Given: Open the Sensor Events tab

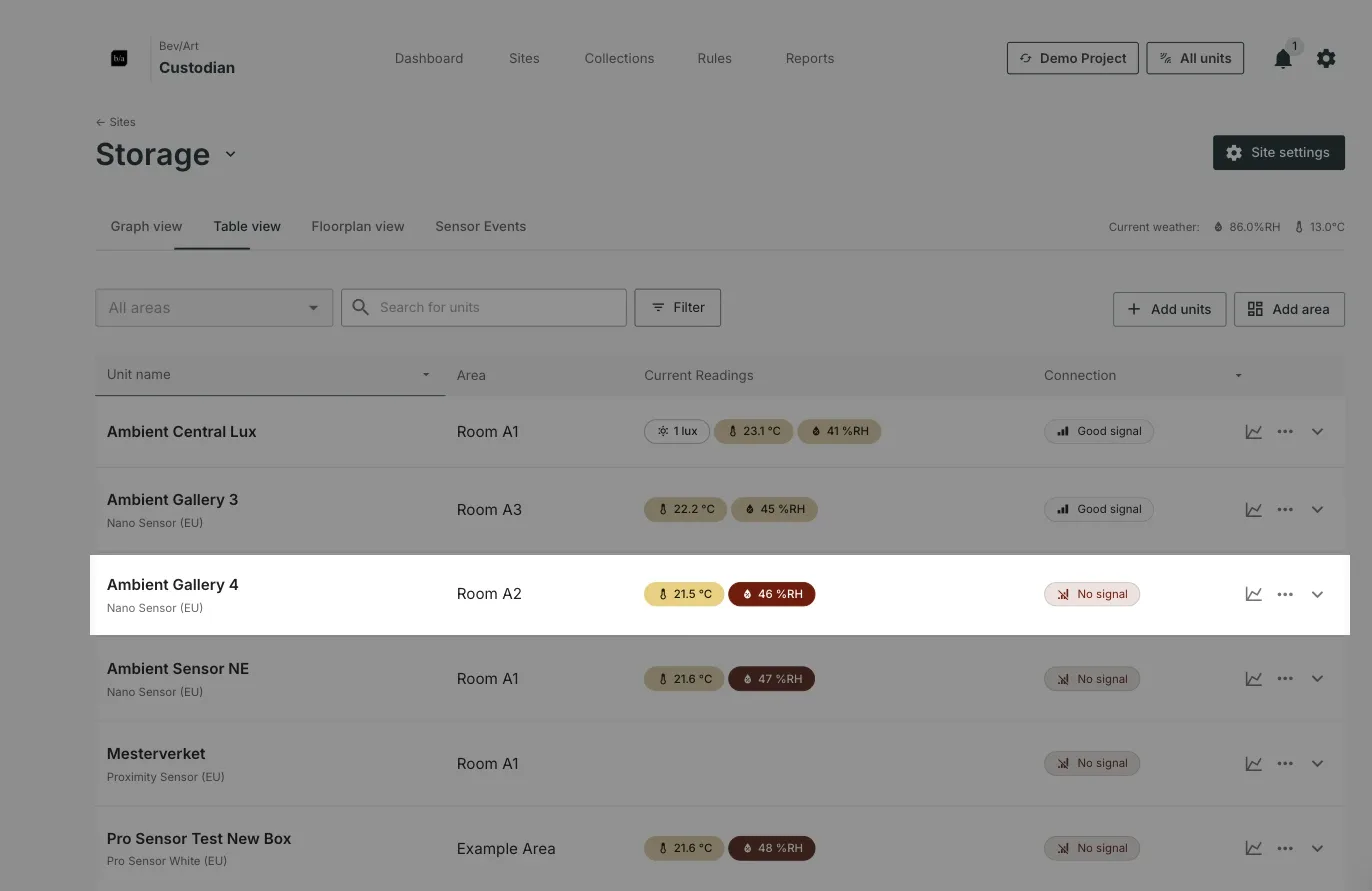Looking at the screenshot, I should point(480,226).
